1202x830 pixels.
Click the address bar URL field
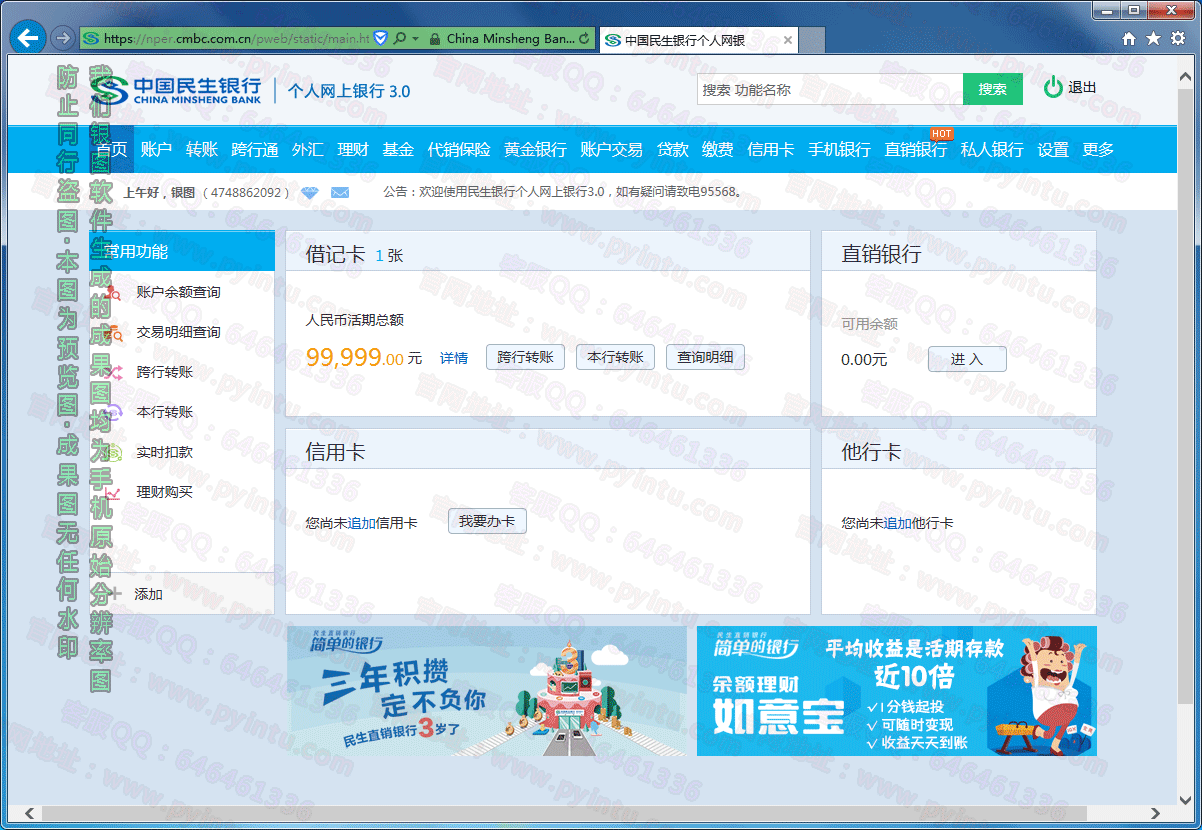(237, 39)
